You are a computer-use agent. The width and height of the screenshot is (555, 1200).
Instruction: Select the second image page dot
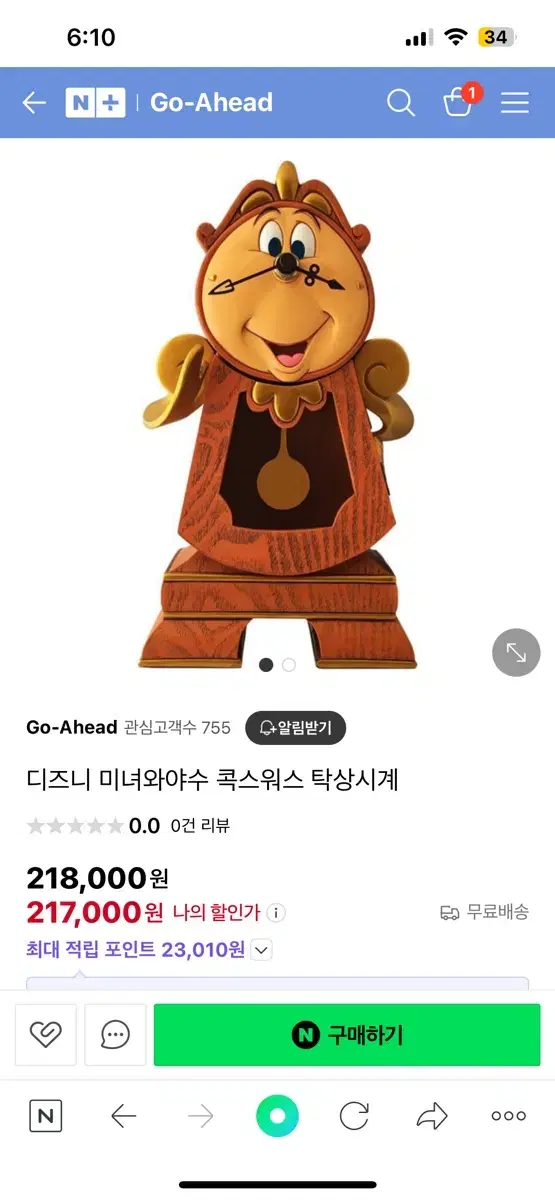click(289, 665)
